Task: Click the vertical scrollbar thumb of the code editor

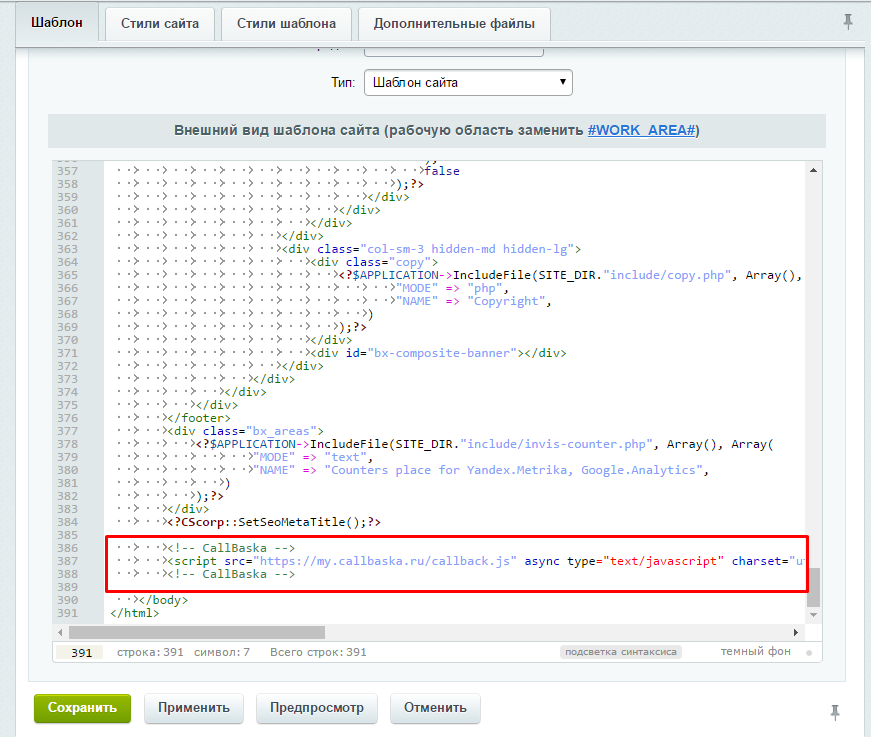Action: pyautogui.click(x=813, y=588)
